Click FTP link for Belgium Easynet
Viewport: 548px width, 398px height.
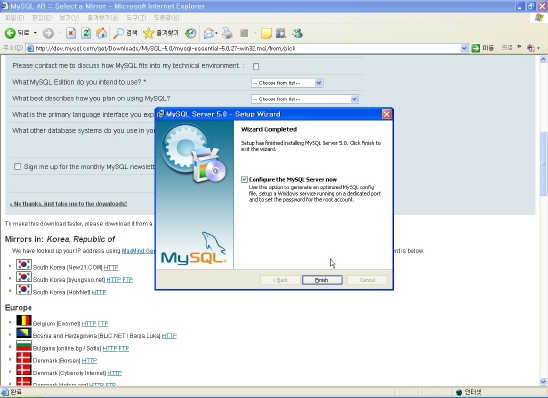point(103,324)
